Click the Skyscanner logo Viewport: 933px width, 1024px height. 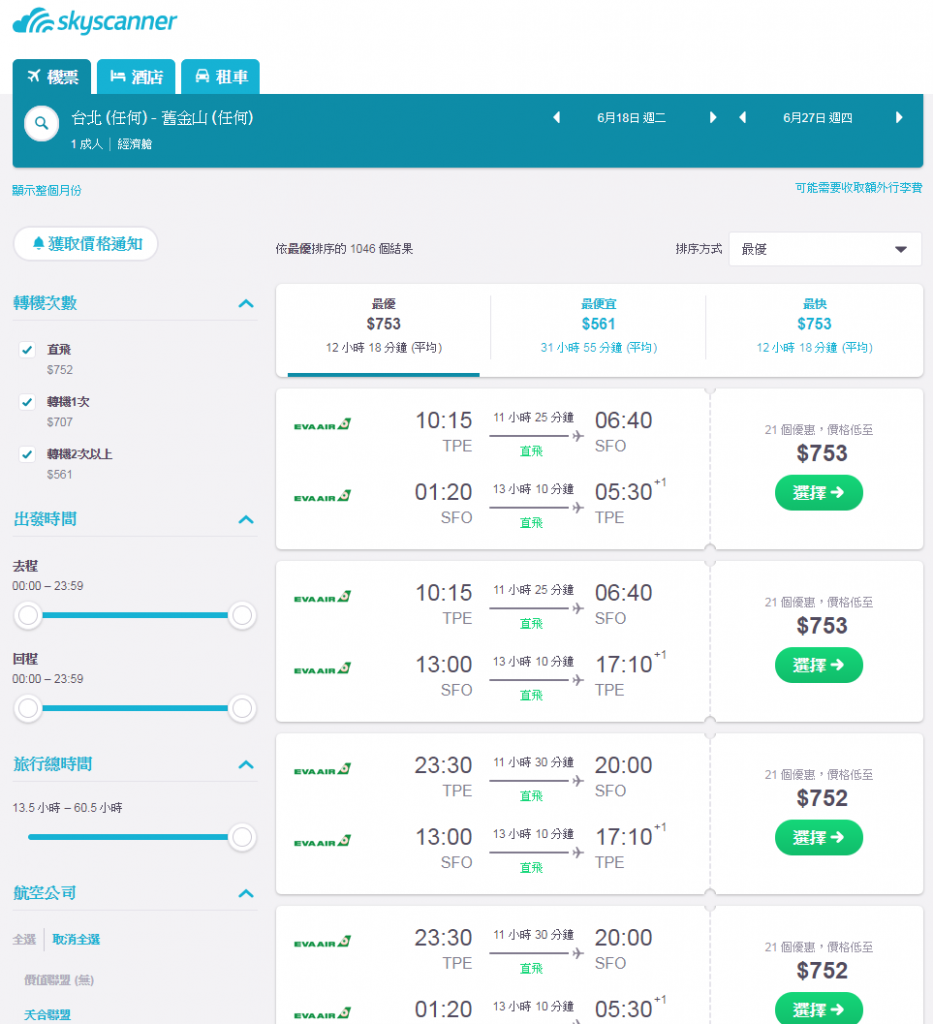click(x=95, y=21)
